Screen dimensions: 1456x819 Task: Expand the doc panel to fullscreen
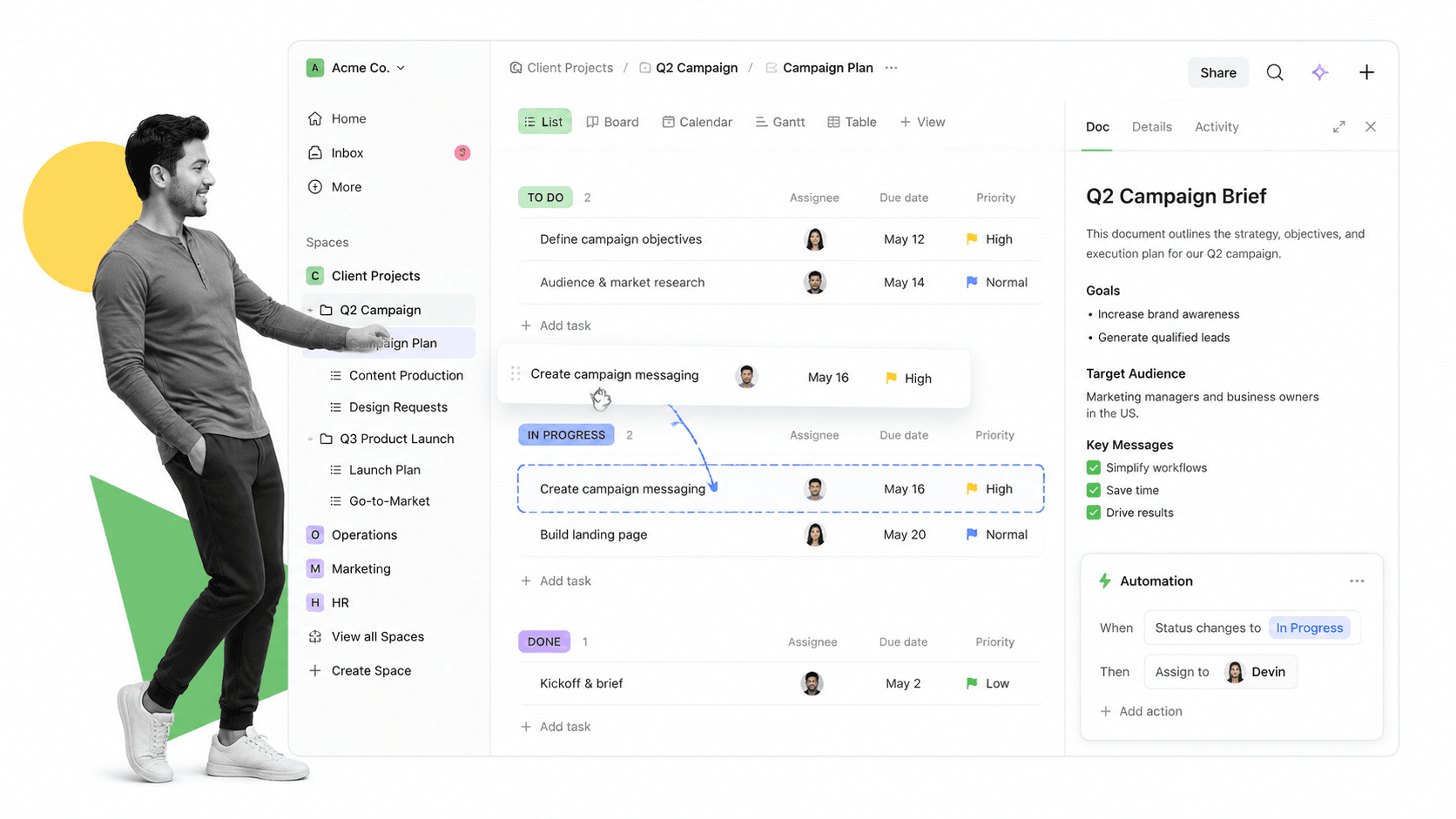click(x=1338, y=127)
